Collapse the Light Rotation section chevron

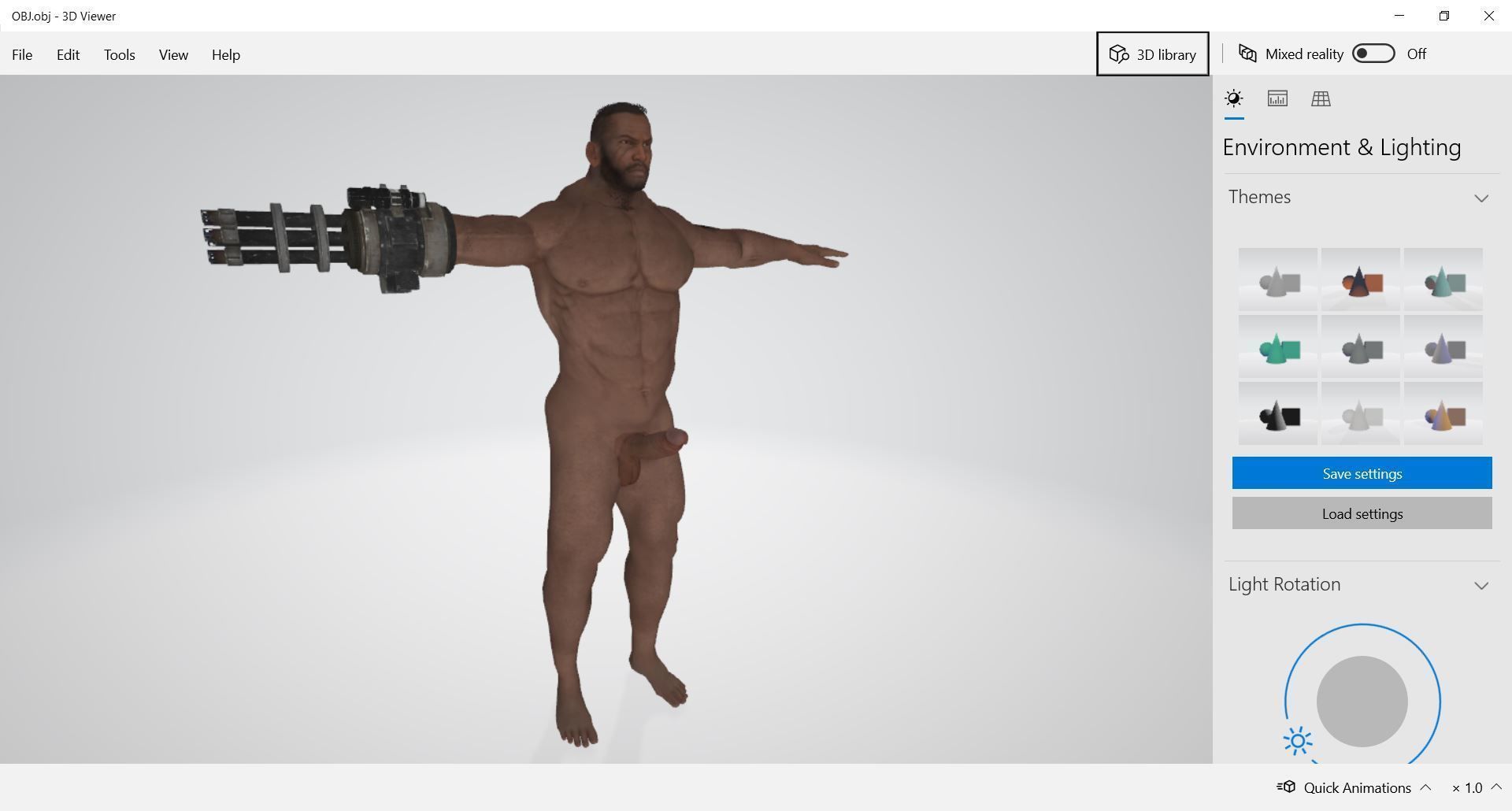tap(1481, 585)
